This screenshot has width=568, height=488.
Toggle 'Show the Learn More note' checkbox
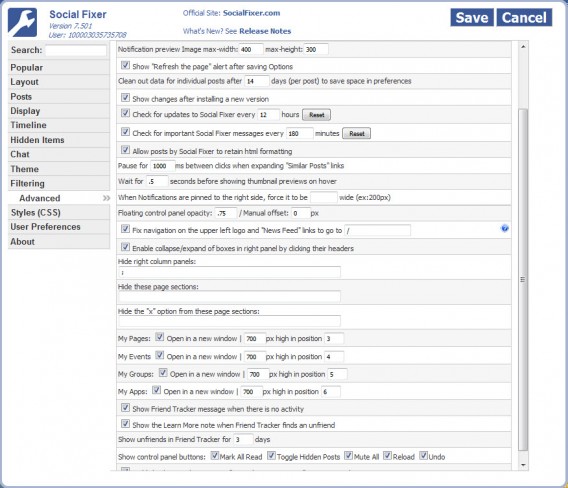[125, 424]
